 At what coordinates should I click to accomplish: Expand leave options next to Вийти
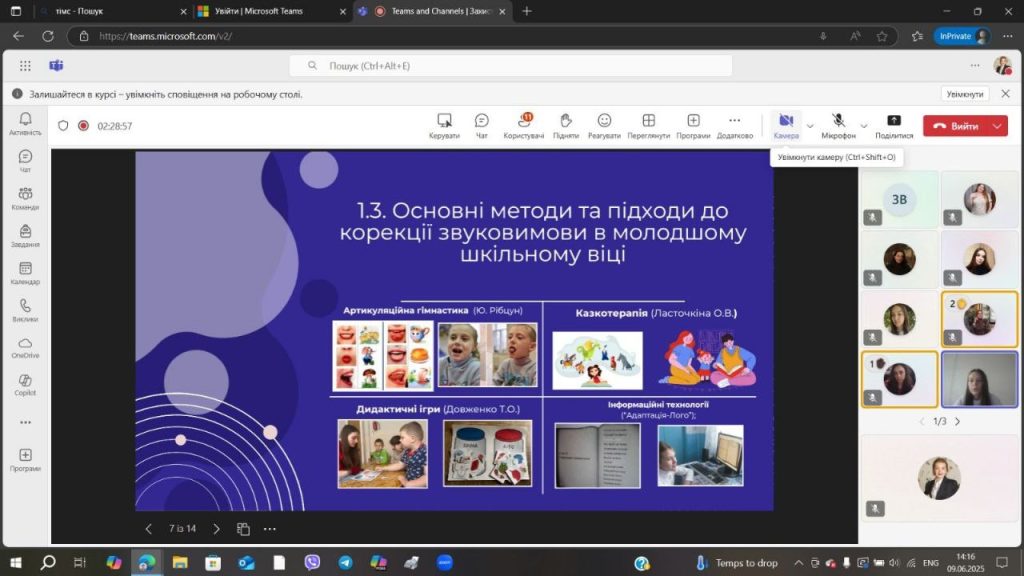point(997,126)
